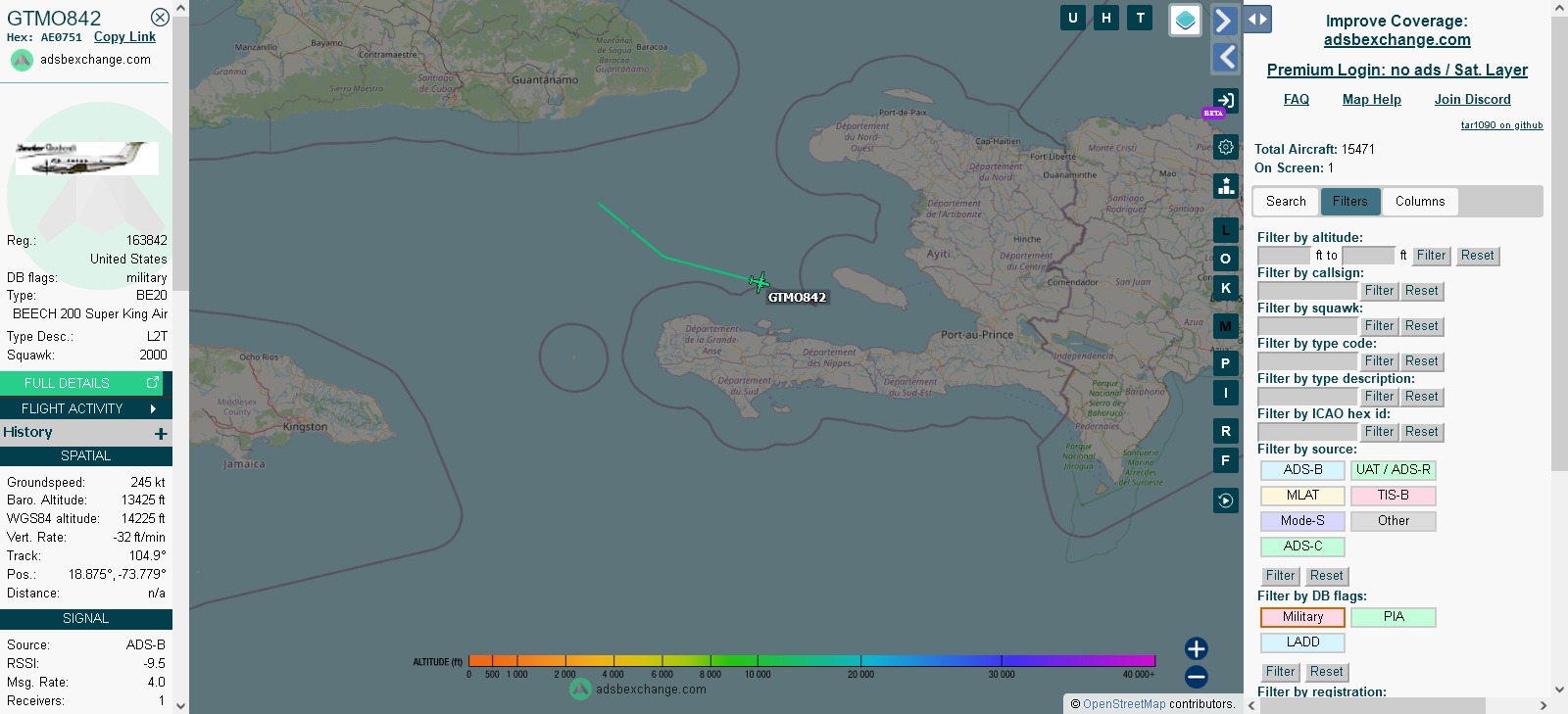Toggle the Mode-S source filter
1568x714 pixels.
[1302, 521]
